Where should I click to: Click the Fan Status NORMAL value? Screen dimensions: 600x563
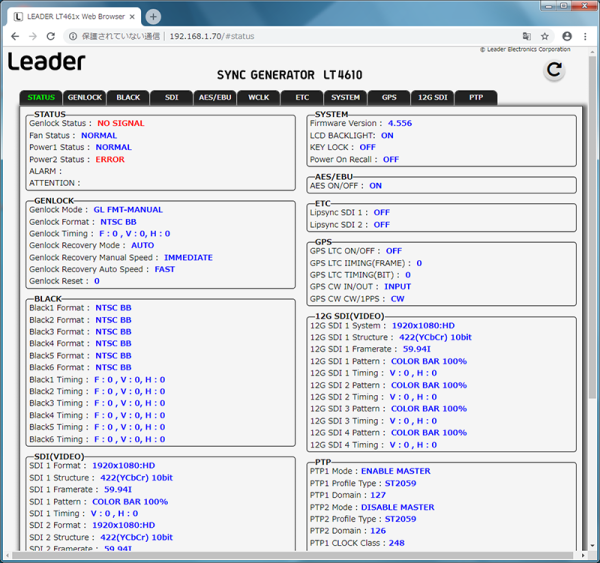tap(99, 135)
